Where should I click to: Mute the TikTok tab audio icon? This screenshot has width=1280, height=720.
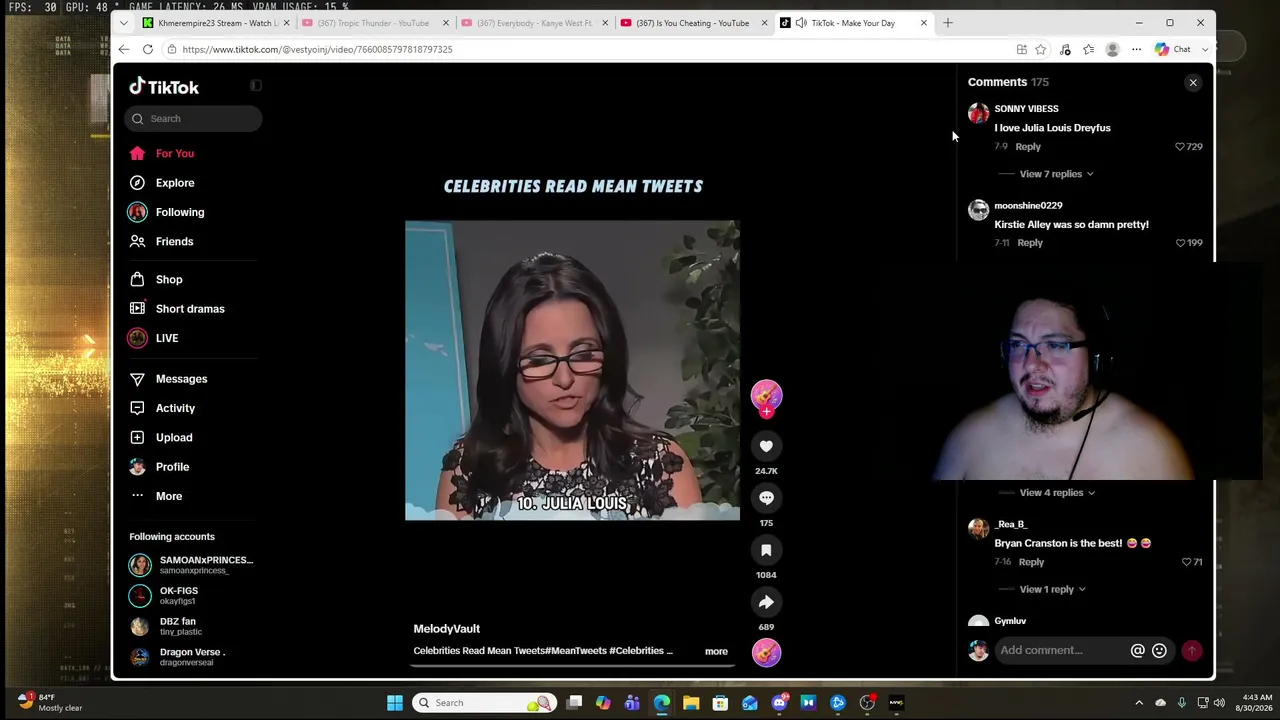(801, 23)
